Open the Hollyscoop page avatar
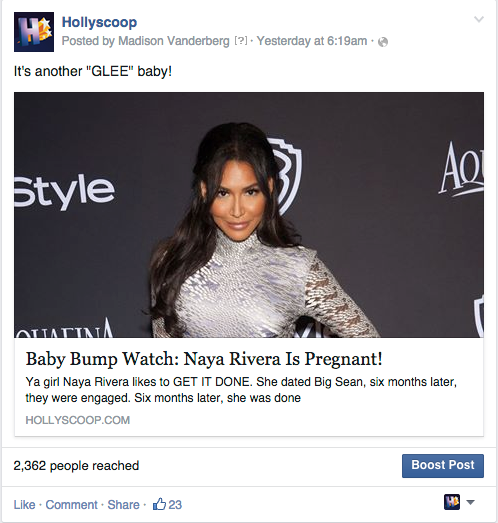The image size is (498, 523). point(34,32)
